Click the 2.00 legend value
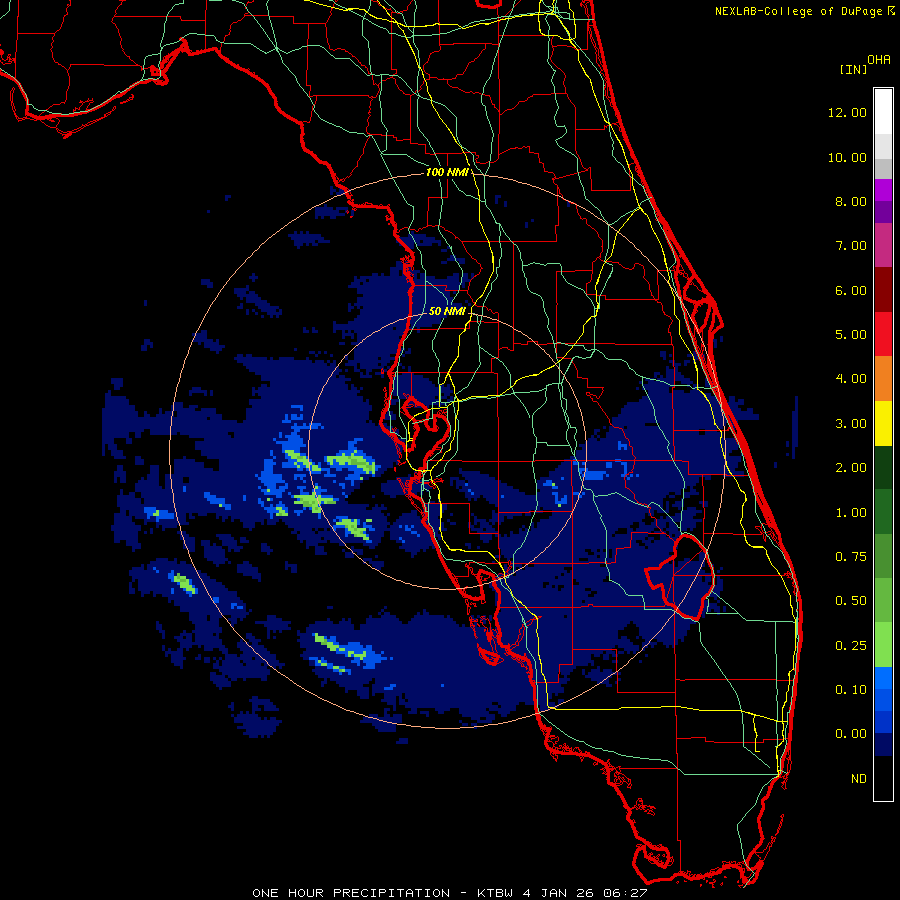 coord(851,468)
